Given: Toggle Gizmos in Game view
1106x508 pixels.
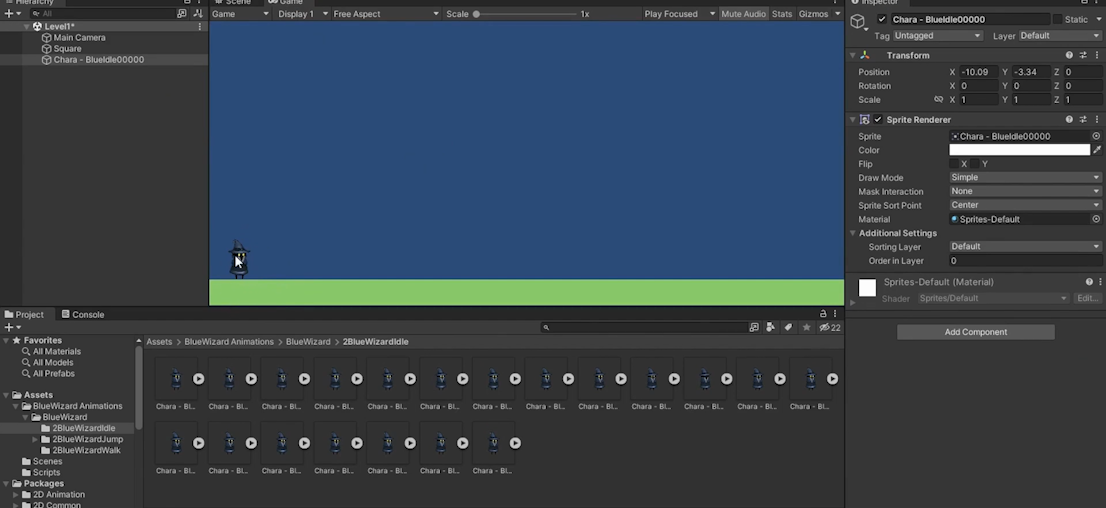Looking at the screenshot, I should [813, 13].
